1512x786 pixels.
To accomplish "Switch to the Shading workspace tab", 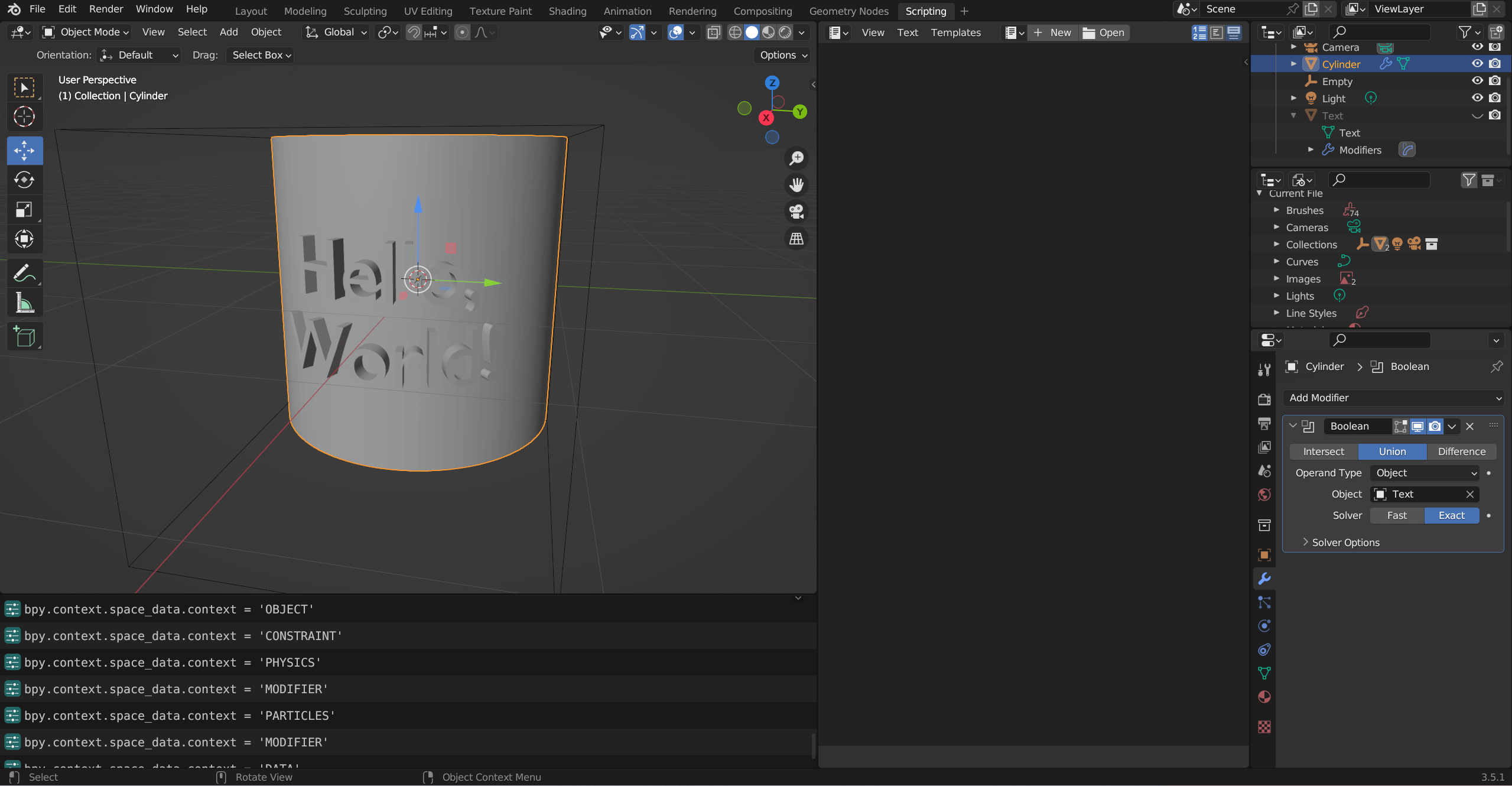I will [x=567, y=11].
